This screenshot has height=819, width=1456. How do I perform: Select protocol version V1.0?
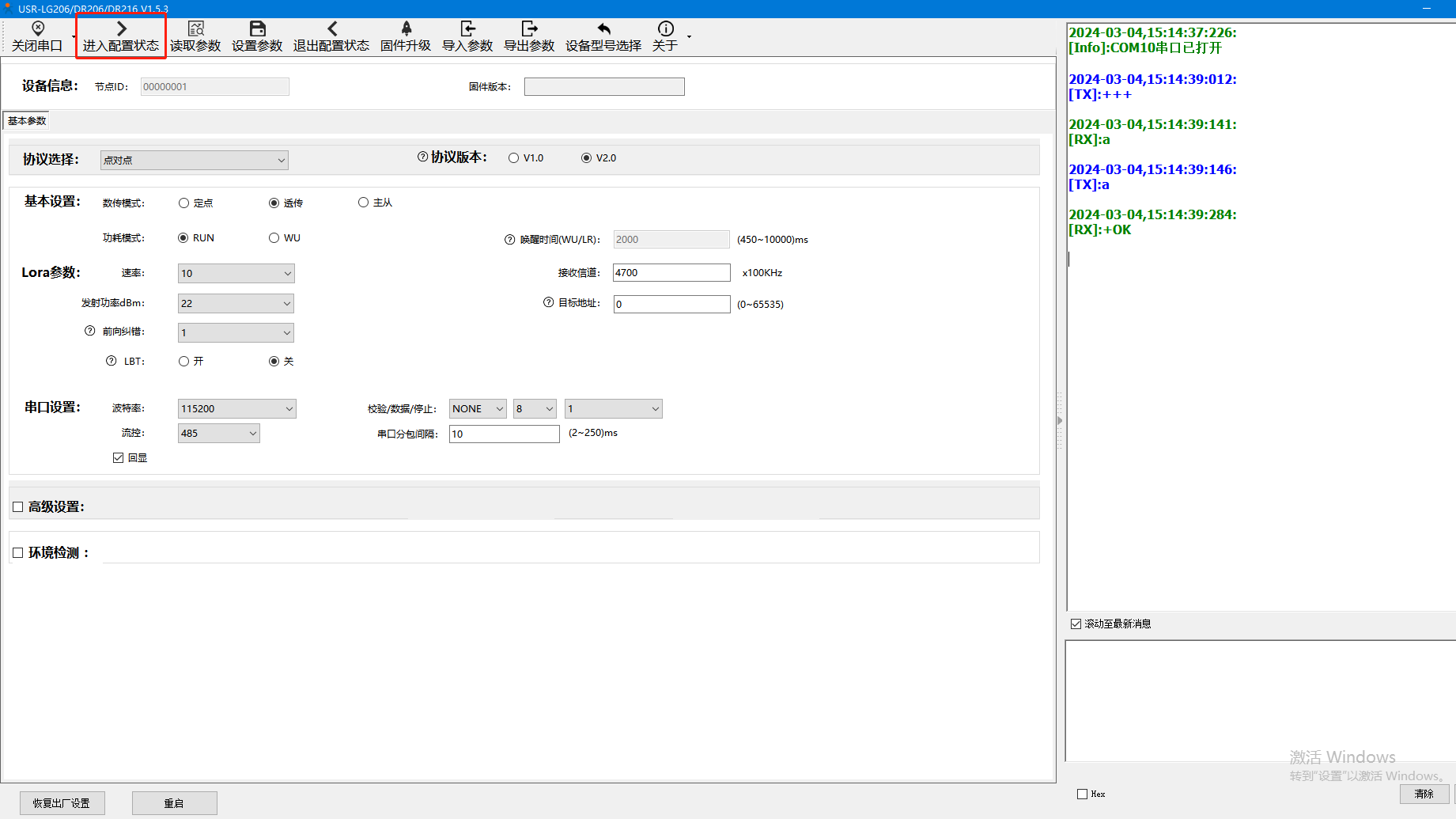pyautogui.click(x=514, y=158)
